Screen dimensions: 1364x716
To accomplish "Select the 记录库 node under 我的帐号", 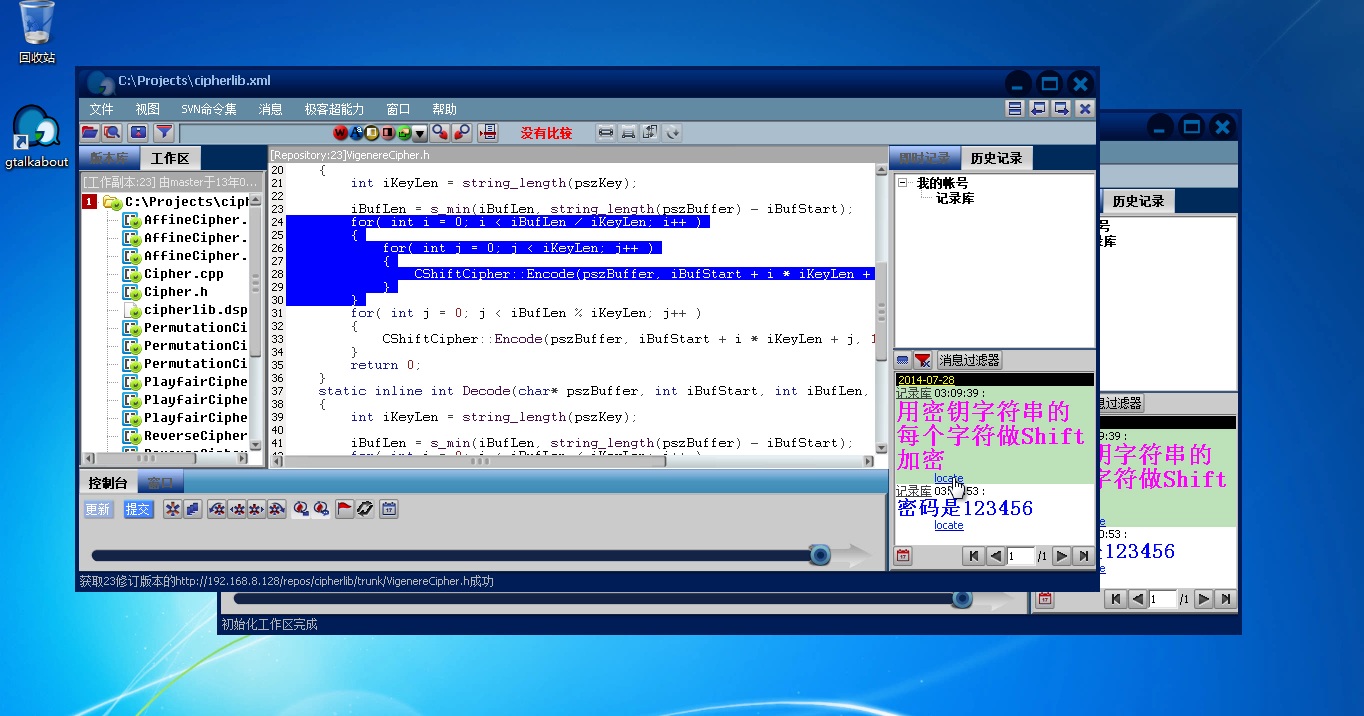I will click(954, 198).
